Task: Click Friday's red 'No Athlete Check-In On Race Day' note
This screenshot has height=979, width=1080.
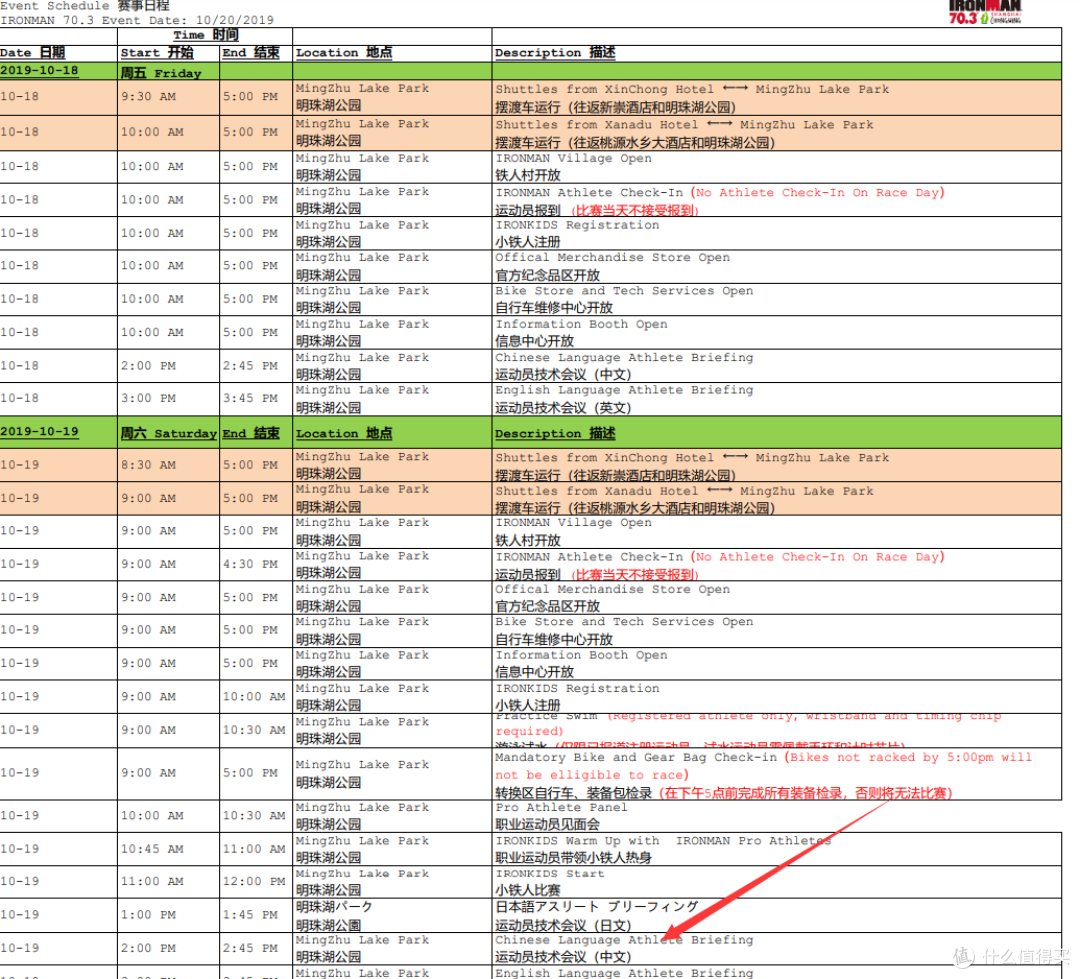Action: pyautogui.click(x=818, y=193)
